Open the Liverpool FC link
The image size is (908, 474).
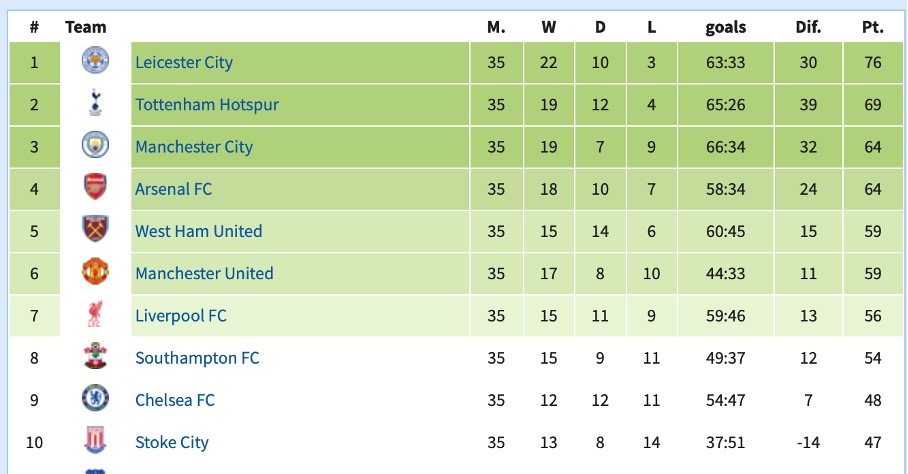pyautogui.click(x=181, y=315)
